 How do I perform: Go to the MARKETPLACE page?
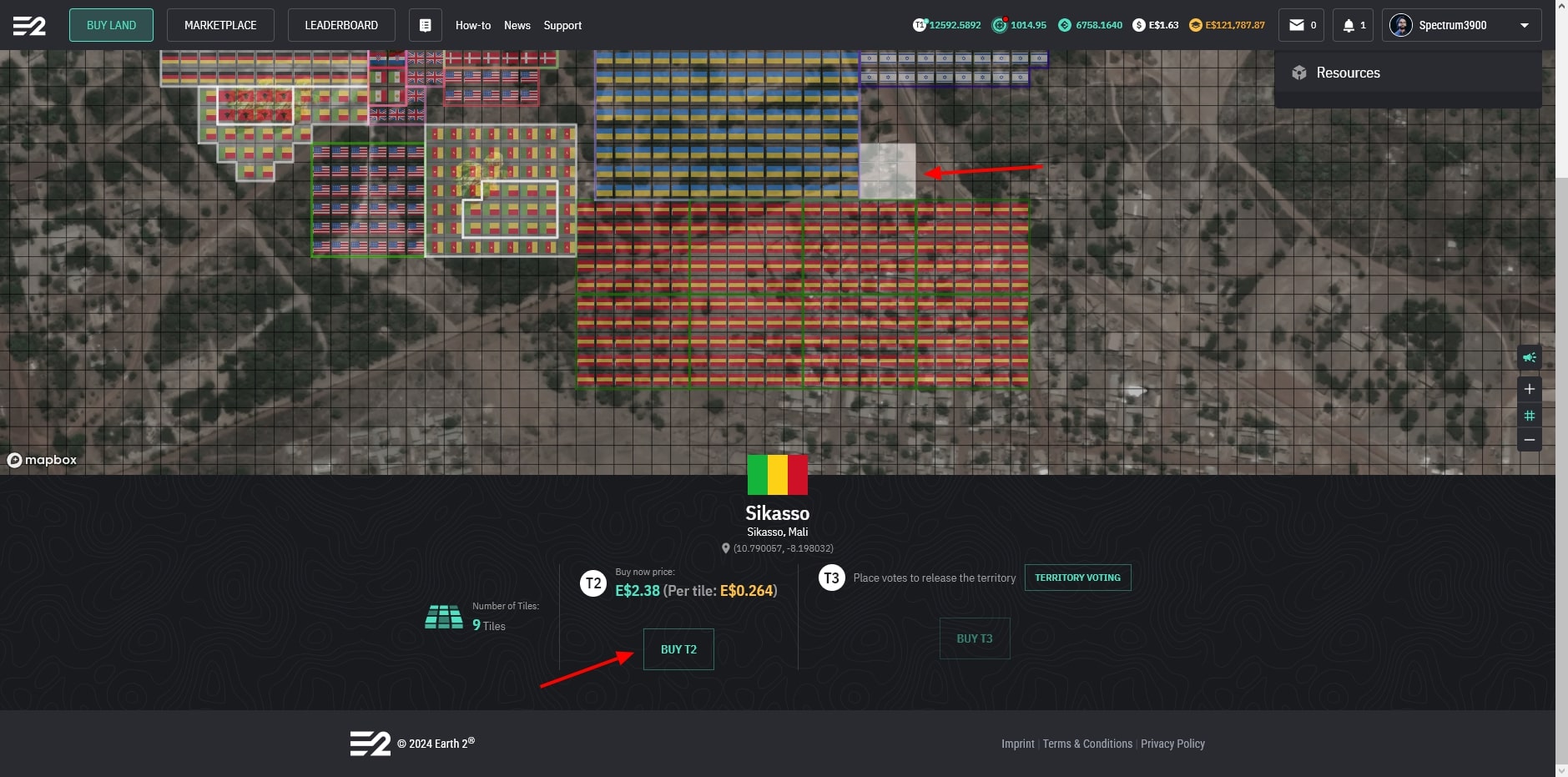coord(220,25)
